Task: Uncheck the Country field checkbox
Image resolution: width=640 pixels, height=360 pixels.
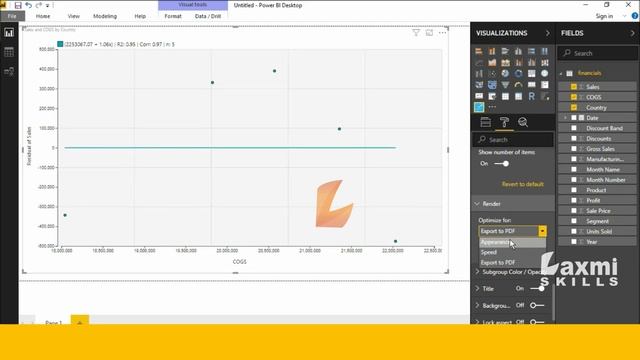Action: 574,107
